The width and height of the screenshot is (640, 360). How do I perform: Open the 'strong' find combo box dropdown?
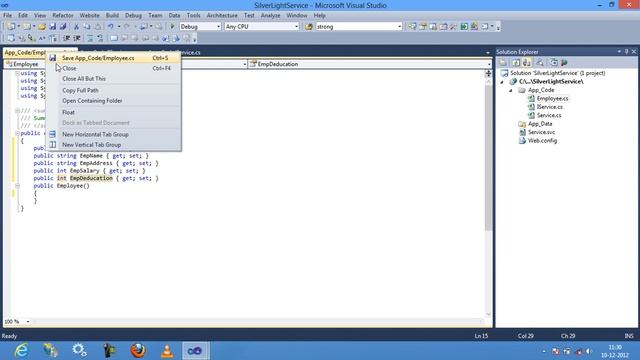coord(400,27)
